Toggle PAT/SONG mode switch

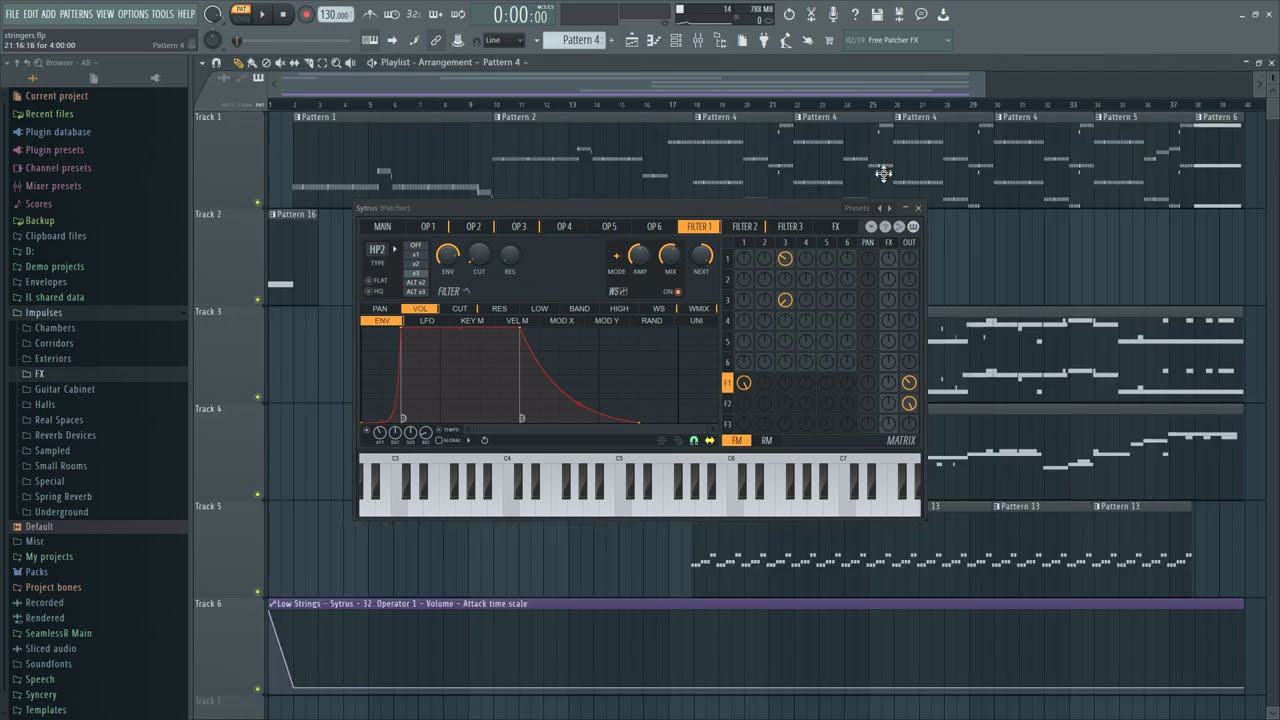pos(240,14)
